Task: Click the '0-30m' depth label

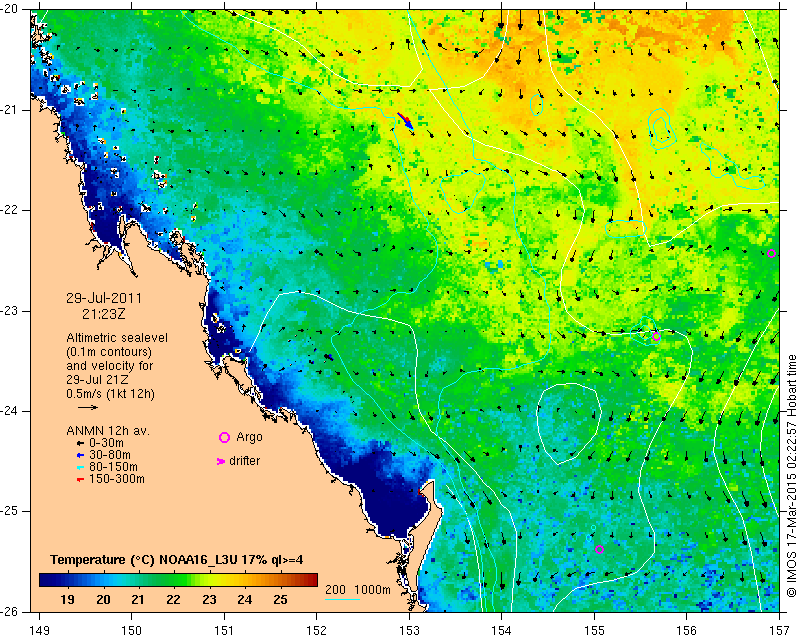Action: 106,443
